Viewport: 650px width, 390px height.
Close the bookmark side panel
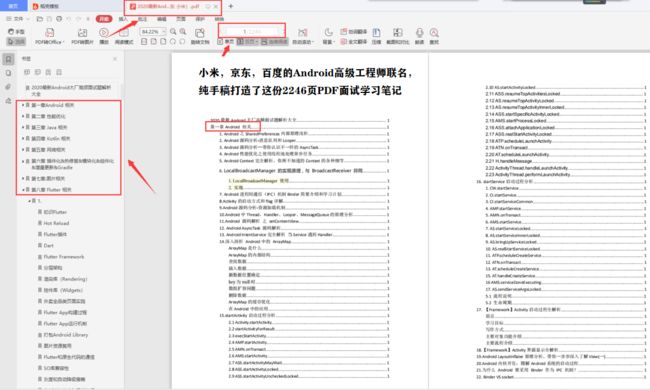tap(115, 59)
